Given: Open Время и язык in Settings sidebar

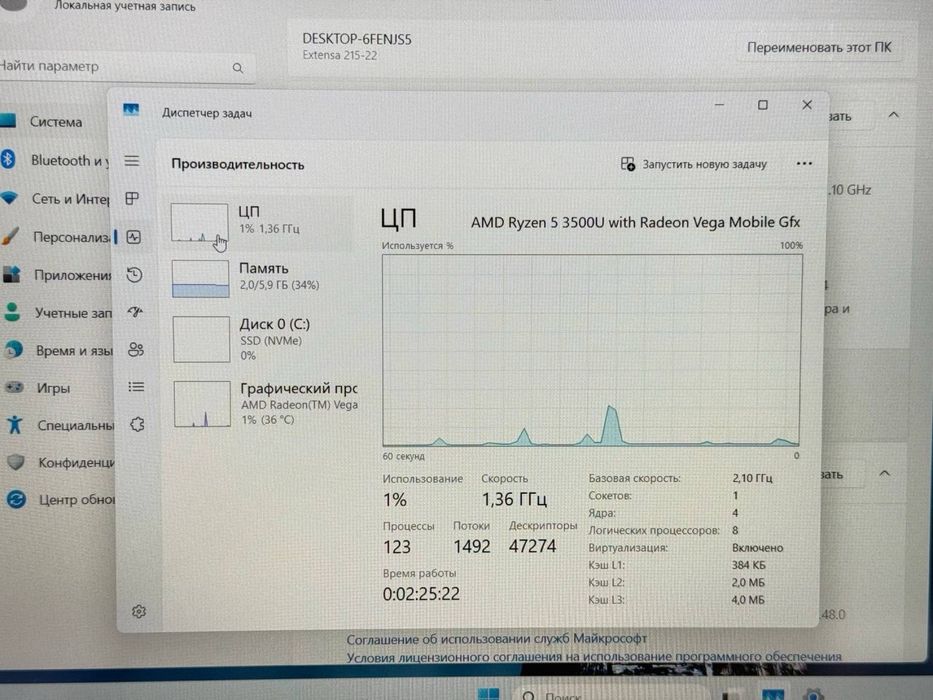Looking at the screenshot, I should (x=58, y=351).
